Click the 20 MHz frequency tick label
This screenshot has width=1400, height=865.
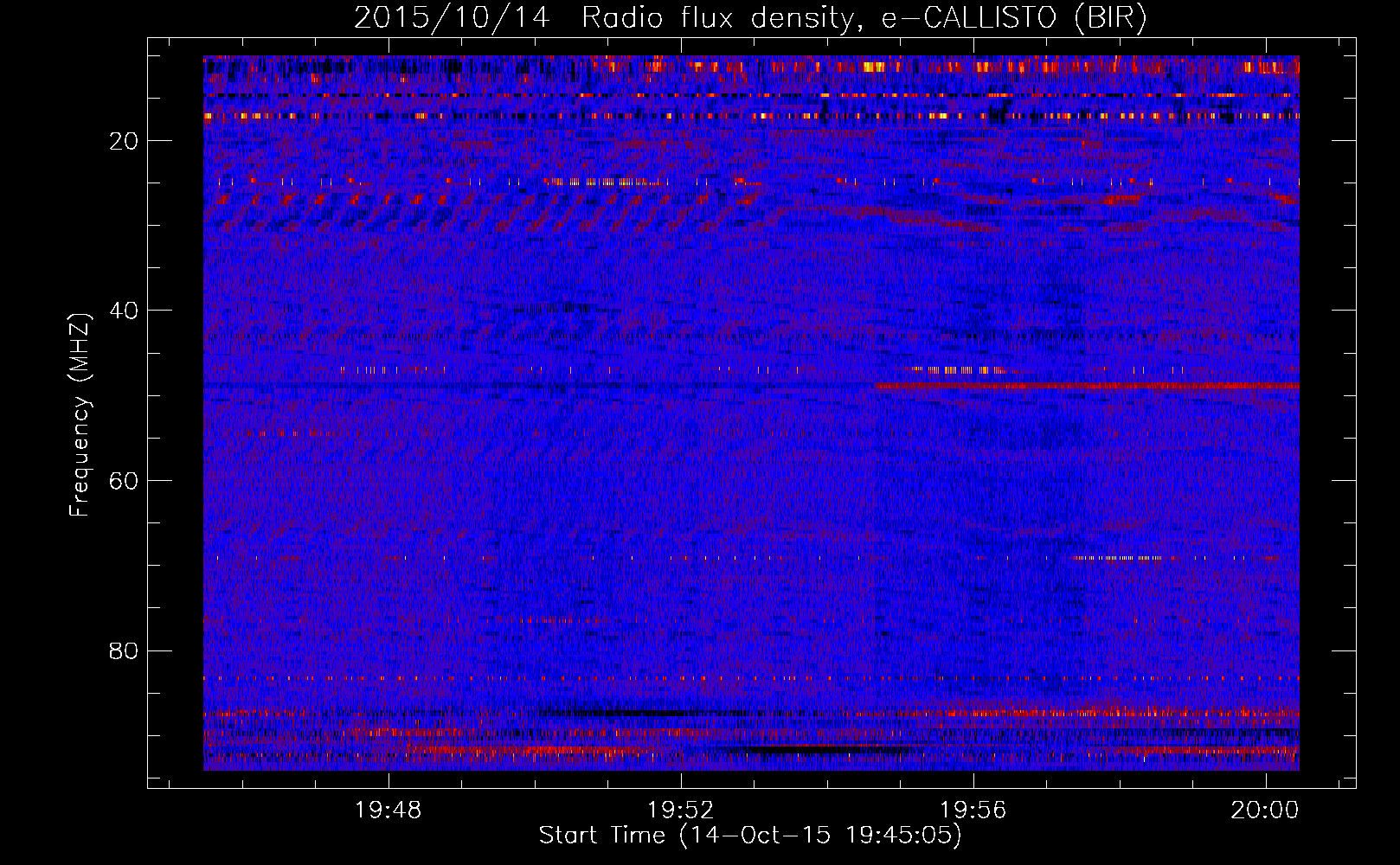coord(124,141)
